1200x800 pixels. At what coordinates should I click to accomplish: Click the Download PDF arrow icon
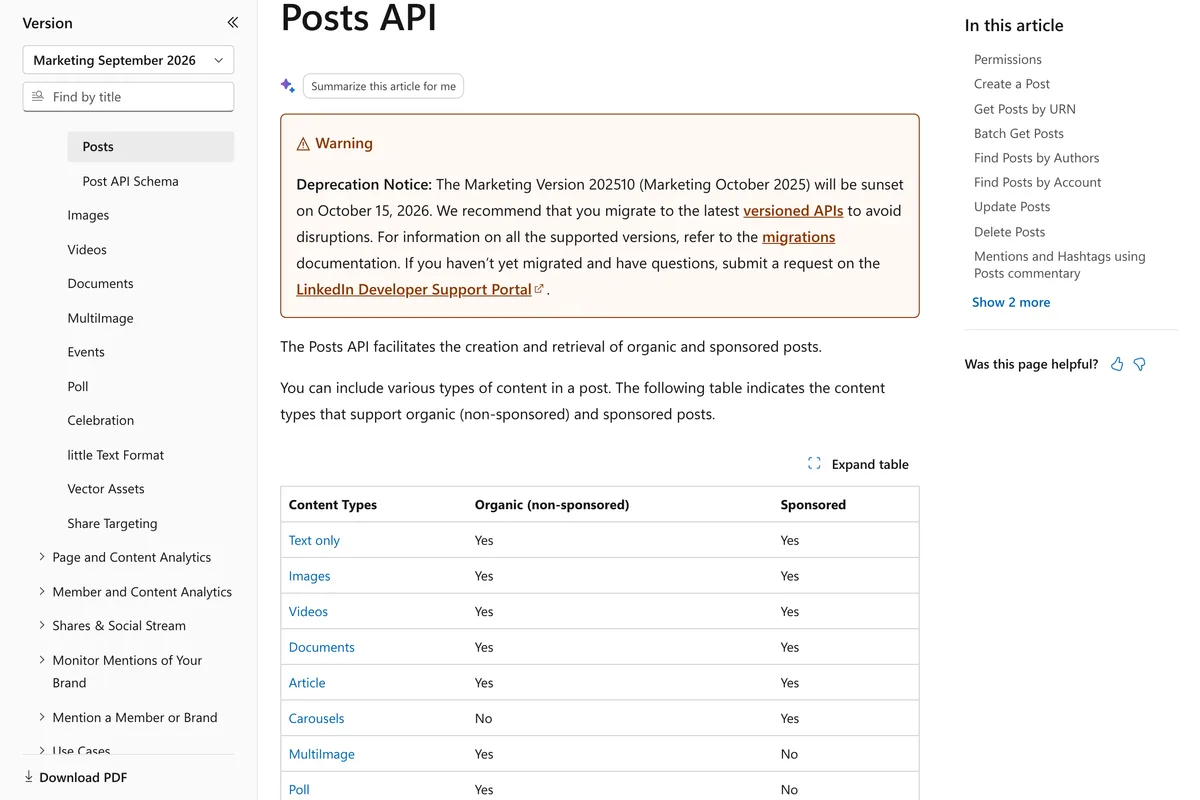pyautogui.click(x=28, y=777)
